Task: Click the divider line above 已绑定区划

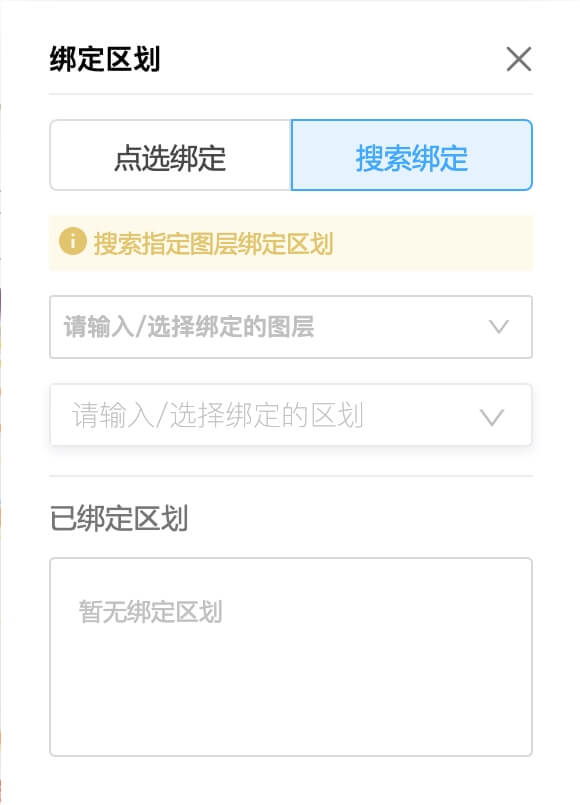Action: (291, 476)
